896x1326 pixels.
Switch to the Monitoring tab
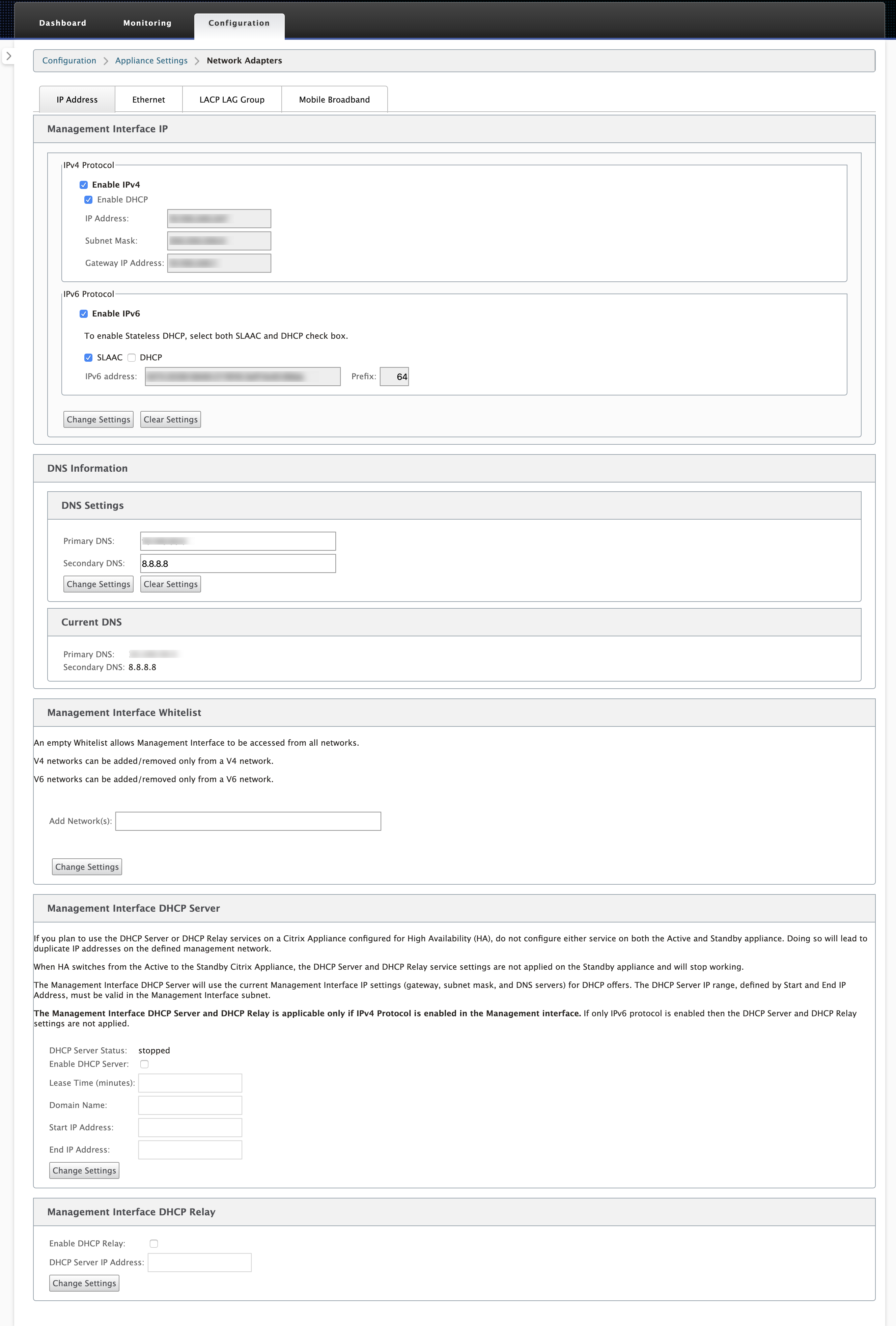coord(147,23)
